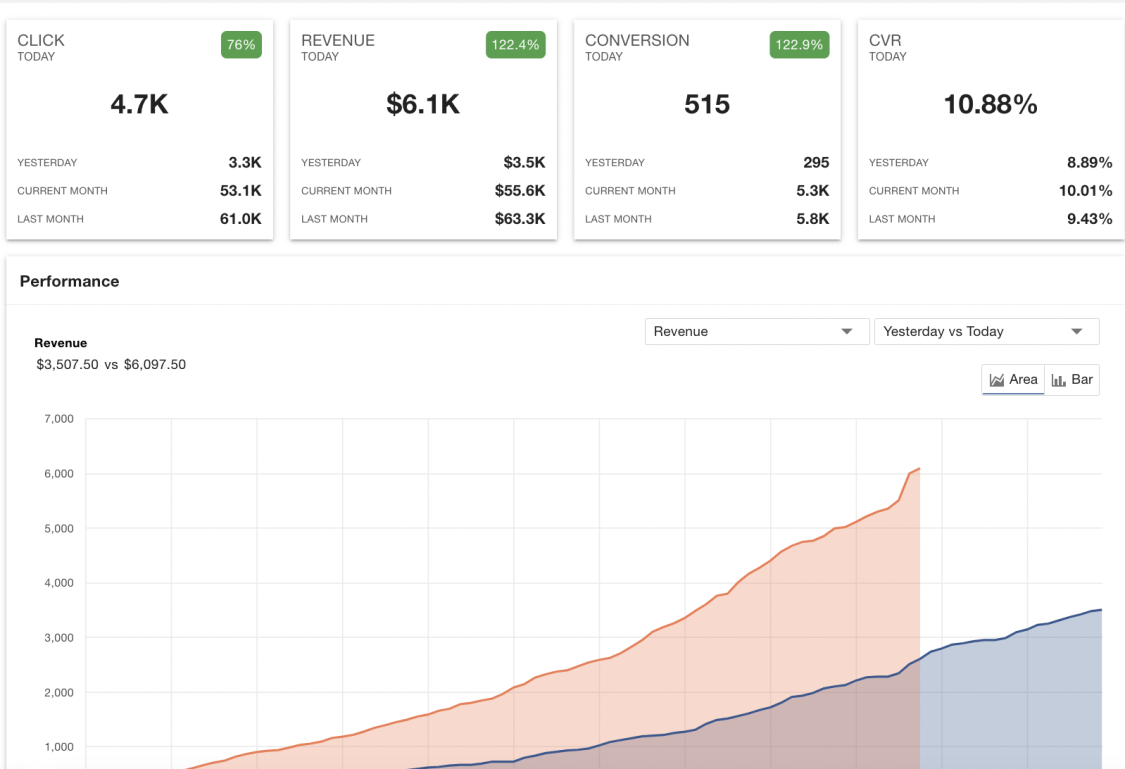Click the orange today line peak
The height and width of the screenshot is (769, 1125).
pos(919,469)
